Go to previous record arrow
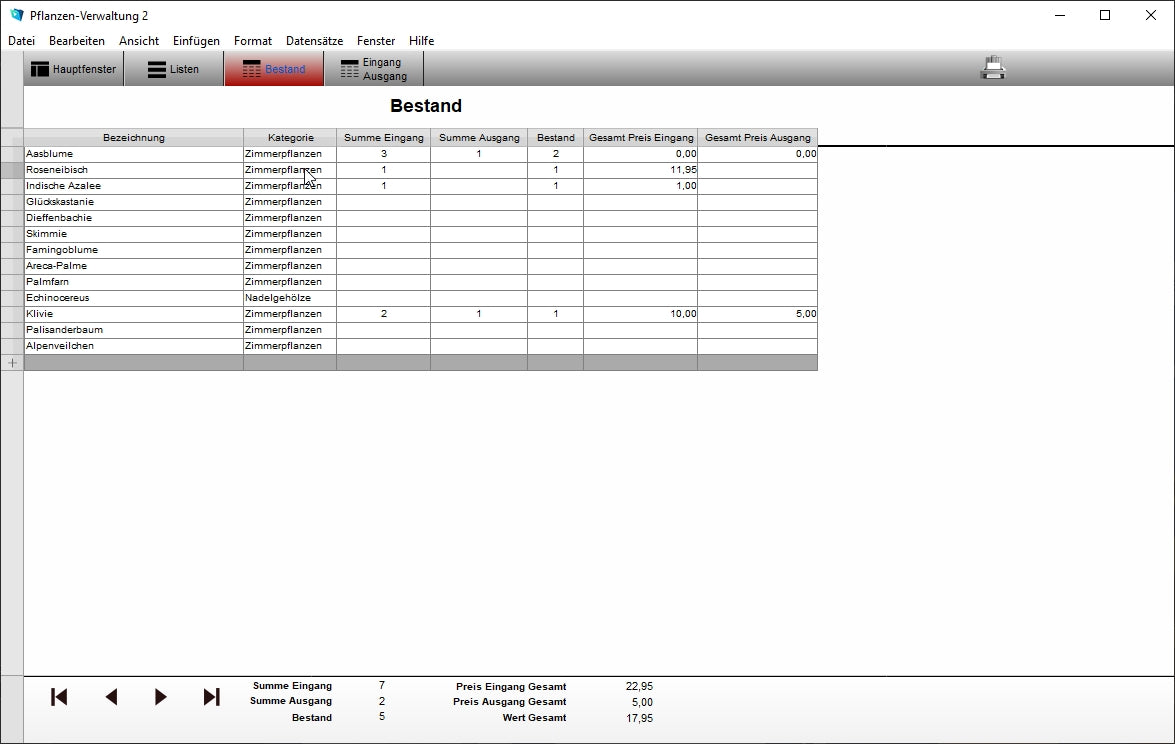Viewport: 1175px width, 744px height. pyautogui.click(x=111, y=697)
